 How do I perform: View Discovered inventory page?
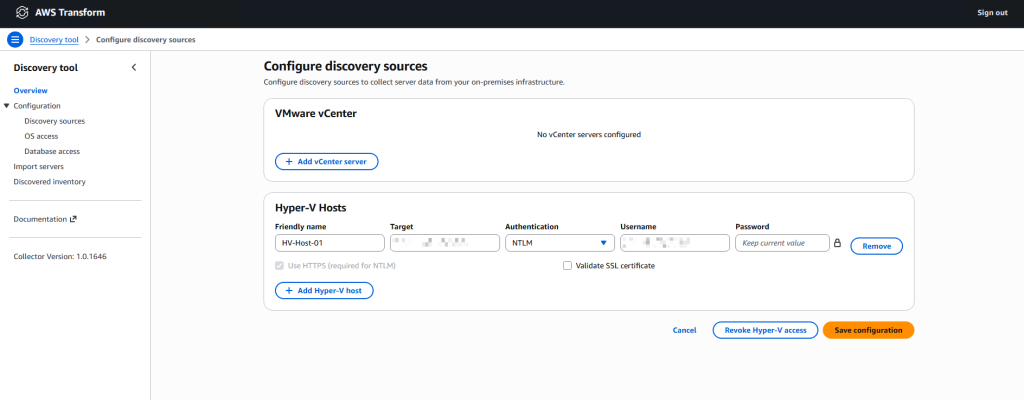[x=50, y=182]
